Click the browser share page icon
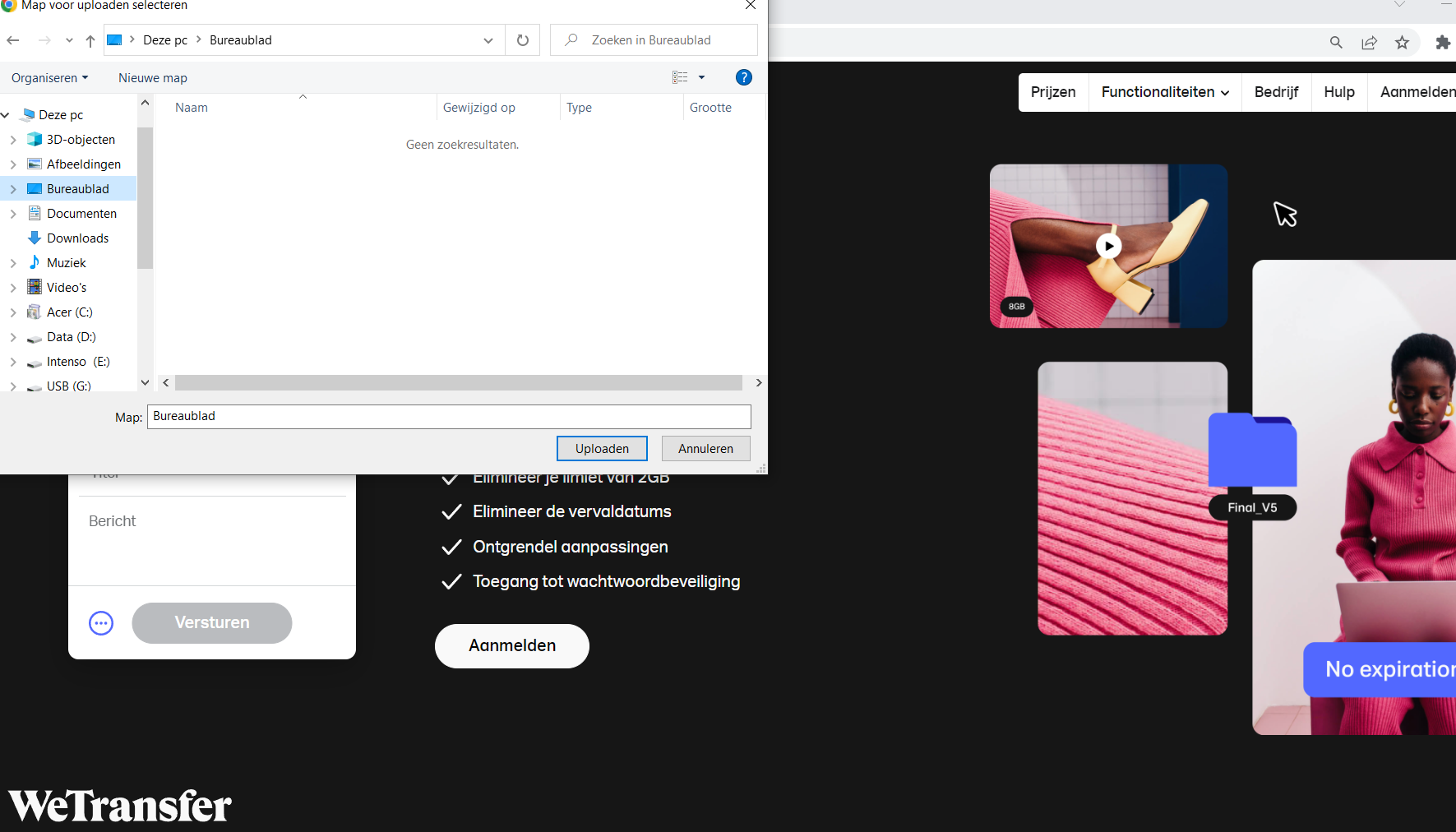Screen dimensions: 1456x832 pos(1369,43)
